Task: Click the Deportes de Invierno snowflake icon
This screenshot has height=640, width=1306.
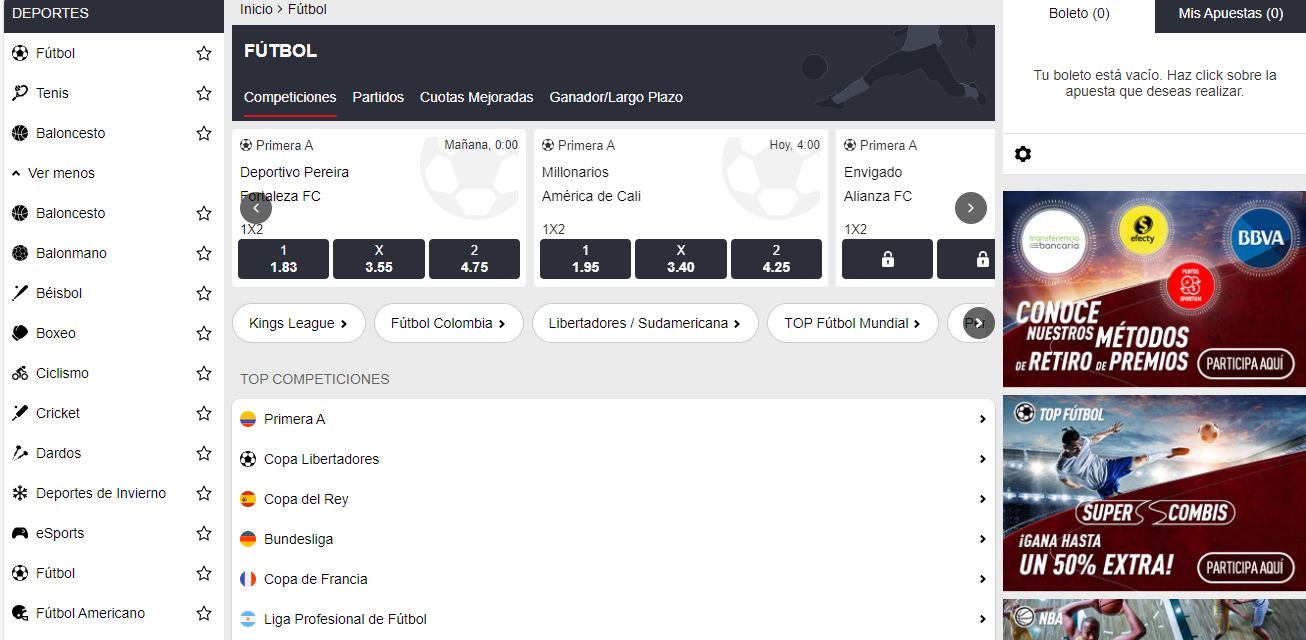Action: click(20, 493)
